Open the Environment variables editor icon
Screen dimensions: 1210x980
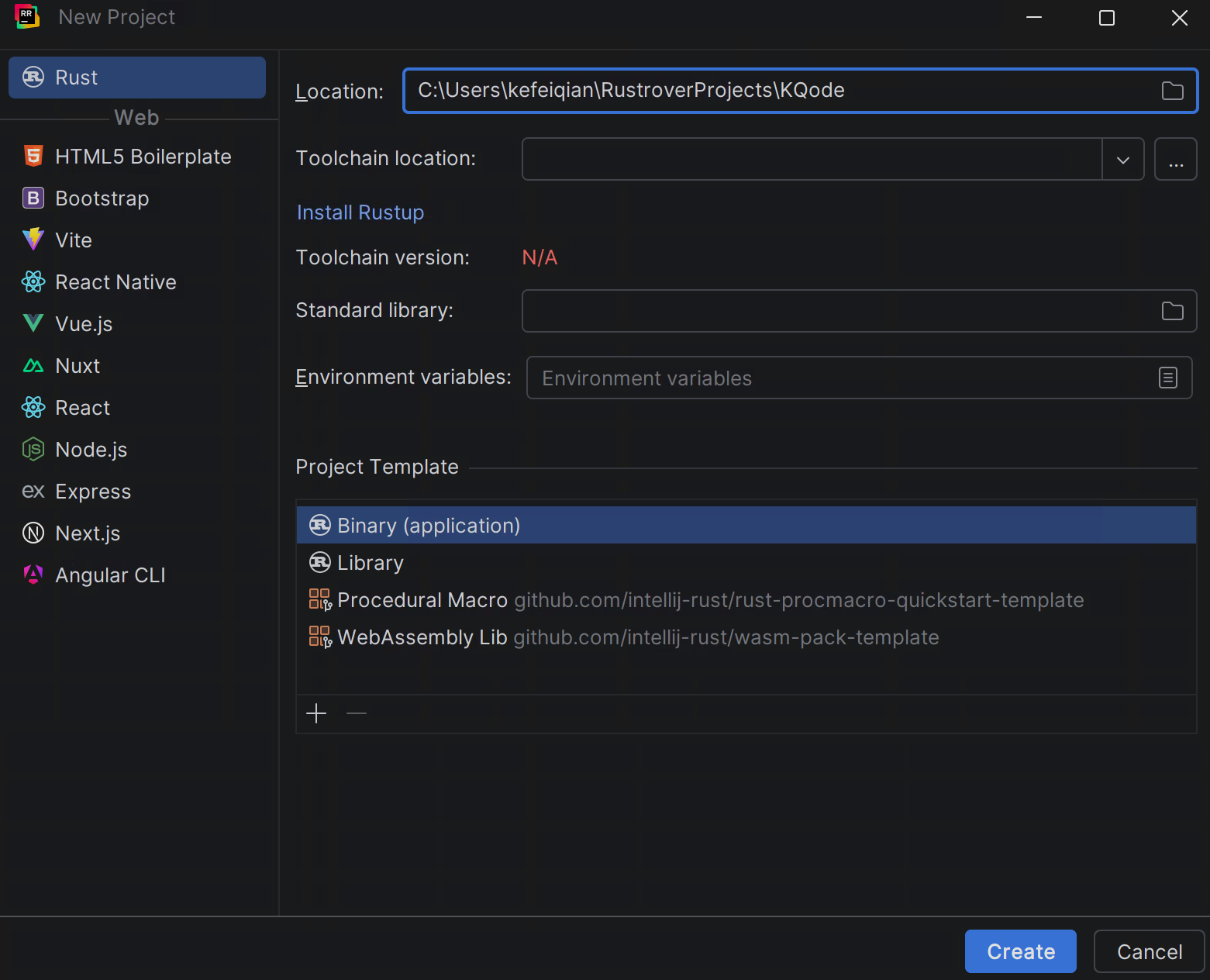pyautogui.click(x=1168, y=378)
